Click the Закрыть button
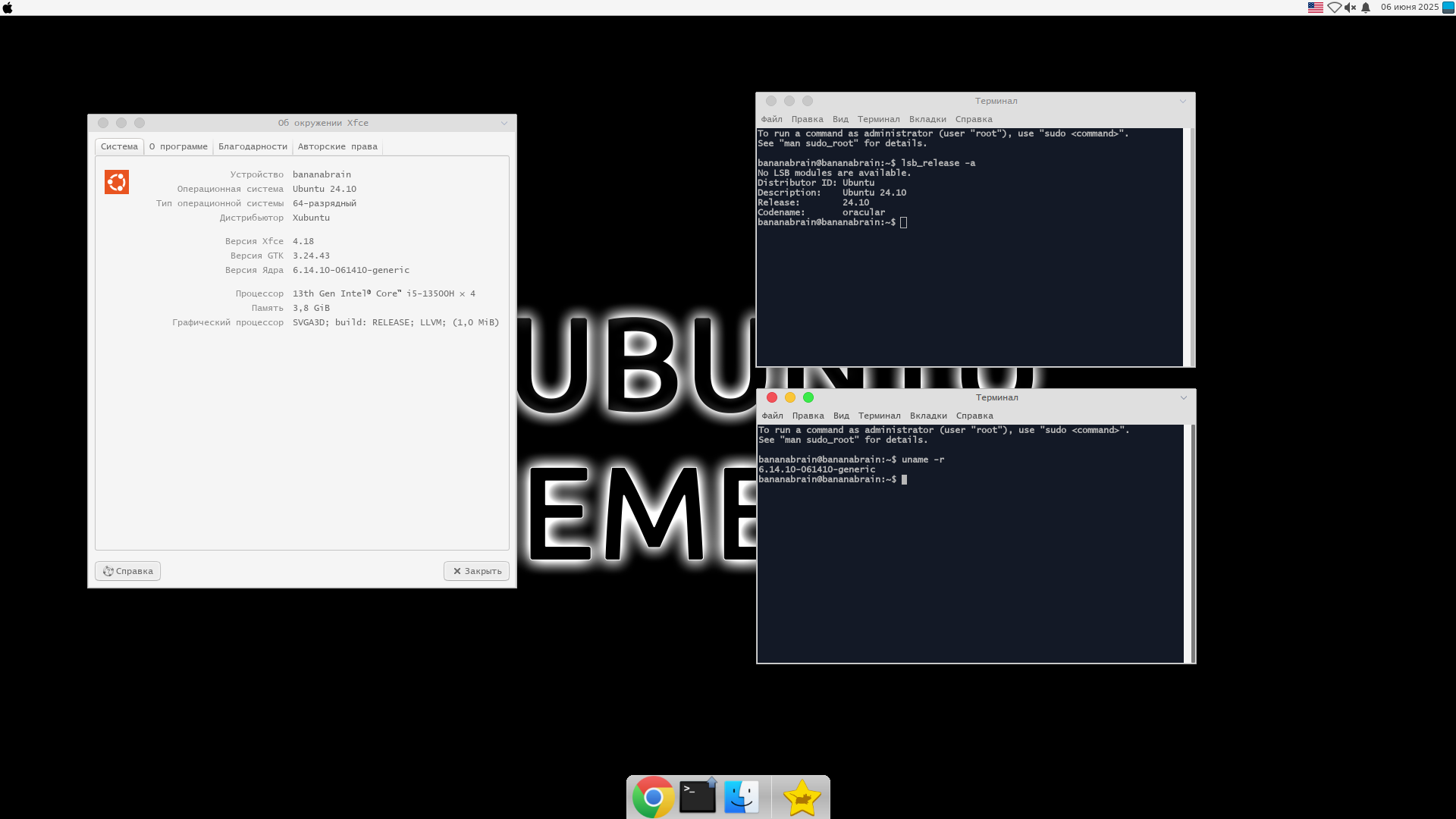1456x819 pixels. [476, 571]
